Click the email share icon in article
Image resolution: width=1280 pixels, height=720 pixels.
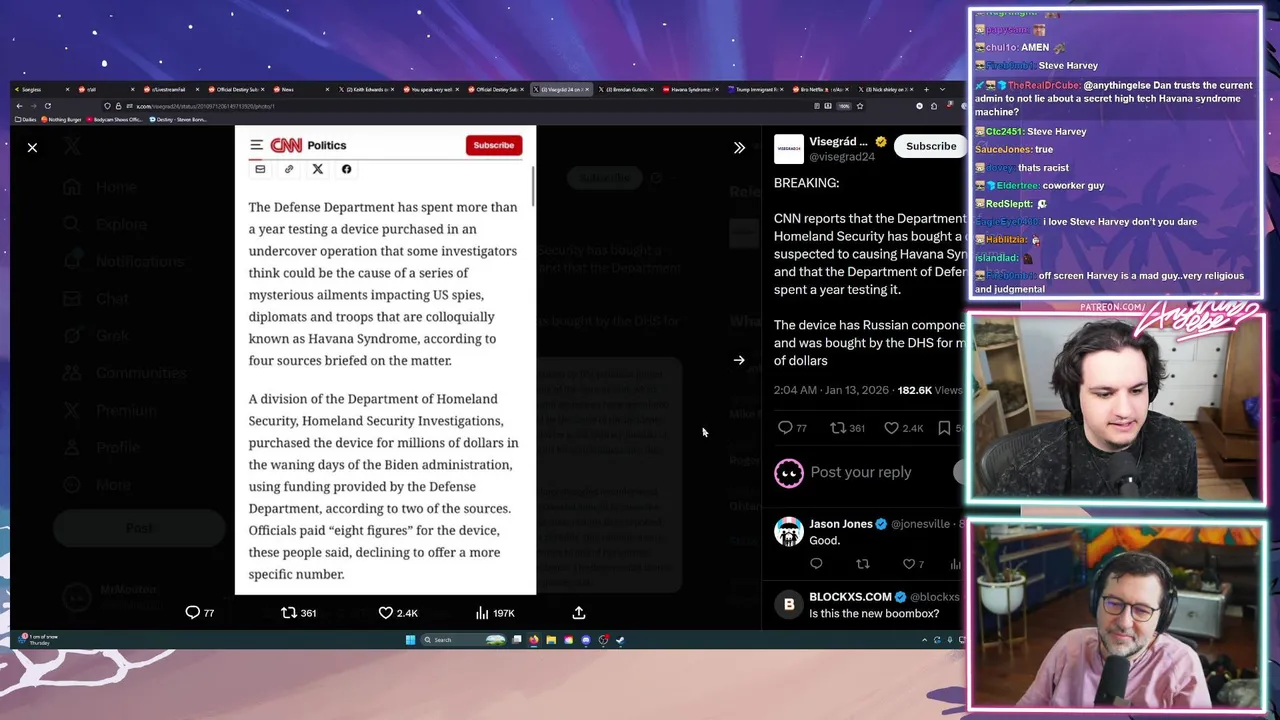click(260, 169)
